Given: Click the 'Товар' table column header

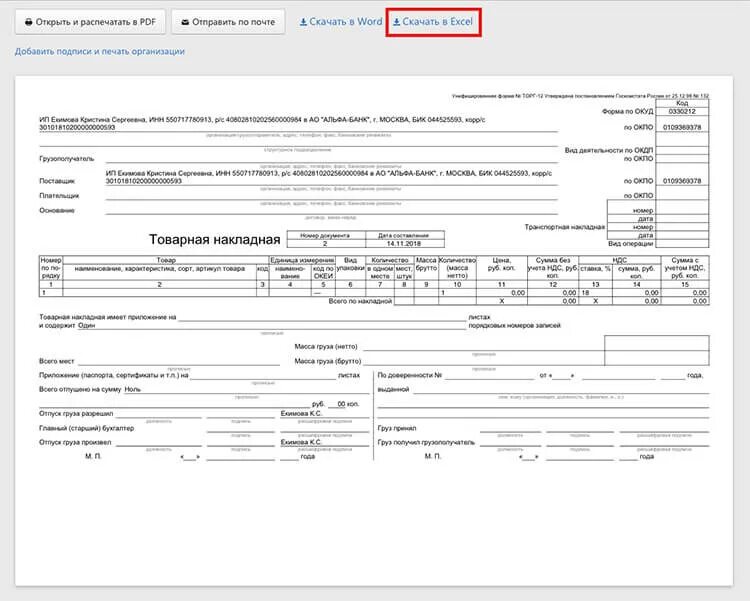Looking at the screenshot, I should tap(166, 260).
